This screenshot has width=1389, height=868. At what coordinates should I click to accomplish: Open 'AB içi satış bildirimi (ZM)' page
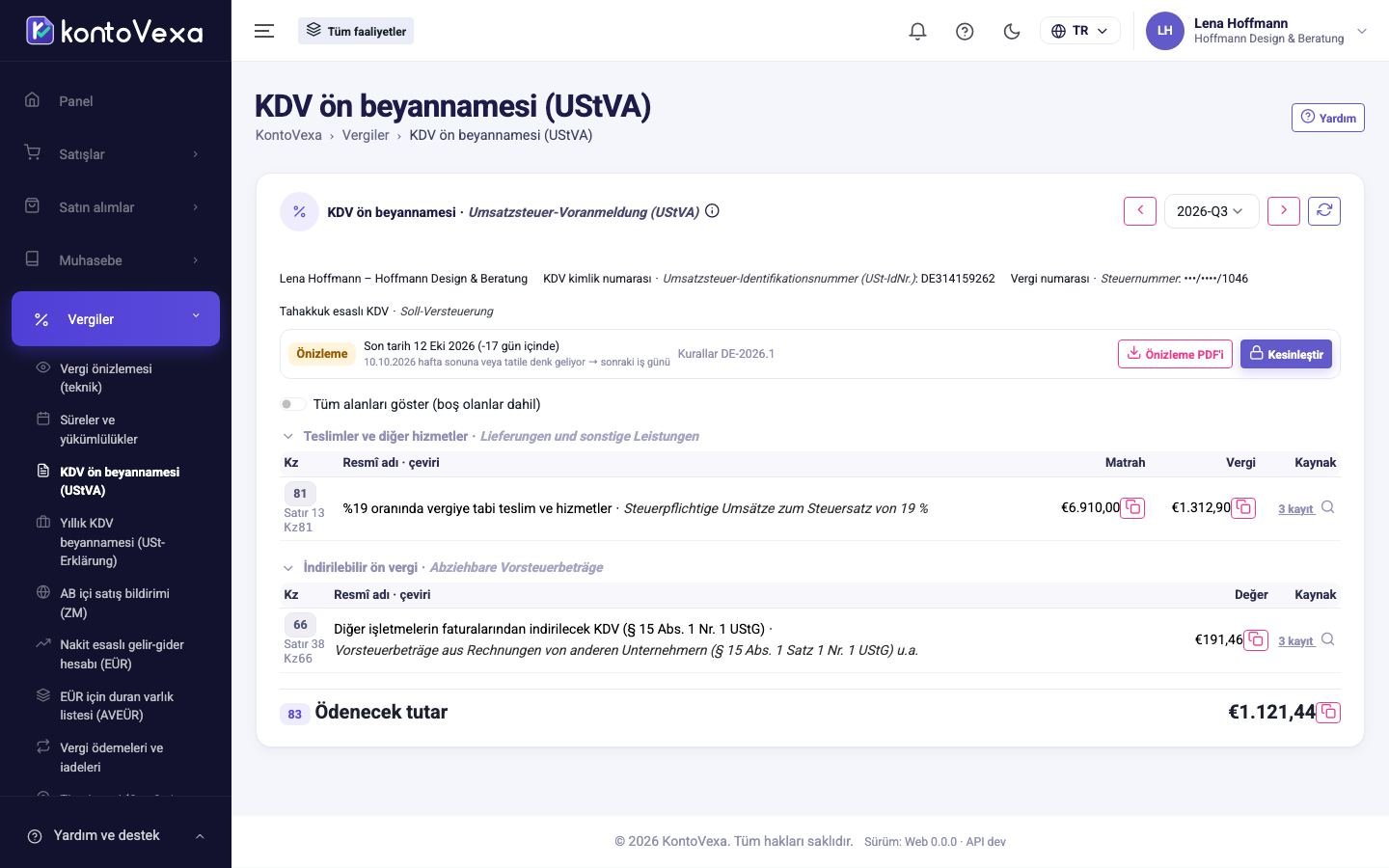(x=116, y=603)
